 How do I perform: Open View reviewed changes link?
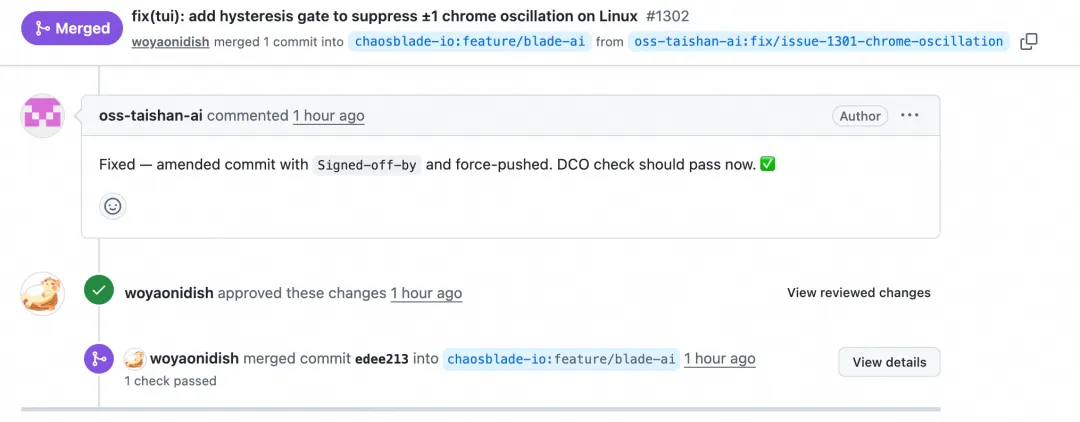(x=858, y=293)
